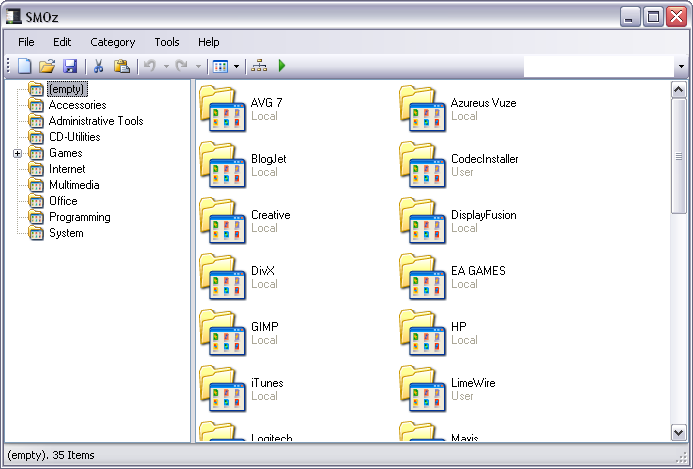This screenshot has width=693, height=469.
Task: Expand the Games tree node
Action: tap(17, 153)
